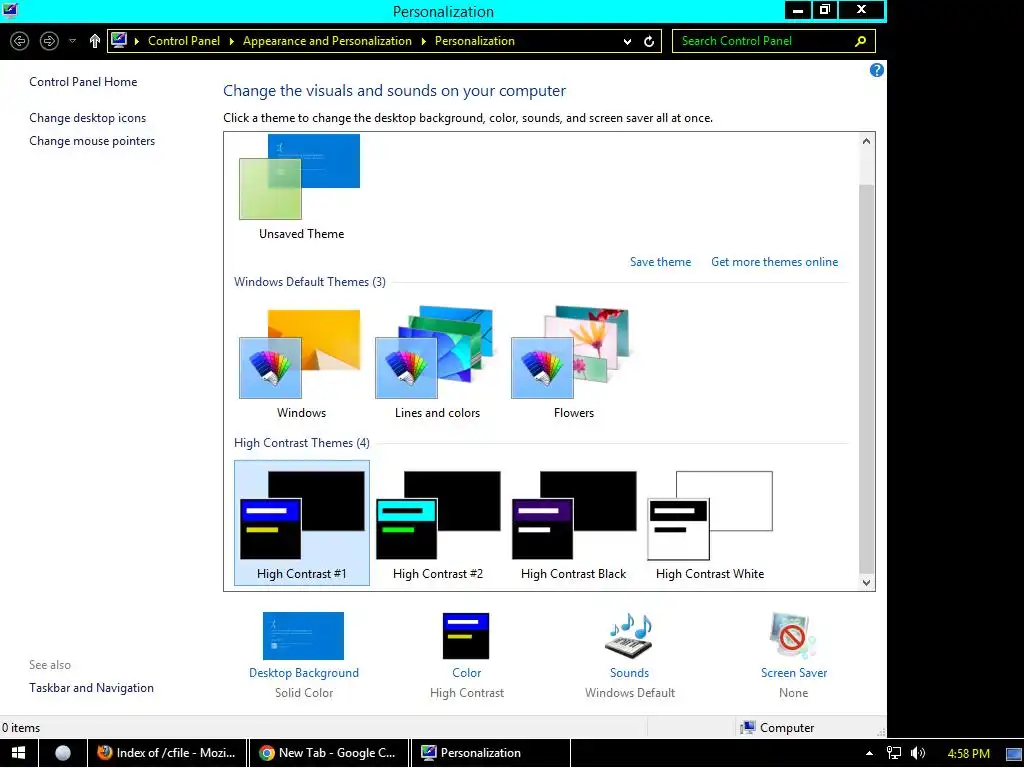This screenshot has width=1024, height=768.
Task: Go back using the back arrow
Action: click(x=20, y=41)
